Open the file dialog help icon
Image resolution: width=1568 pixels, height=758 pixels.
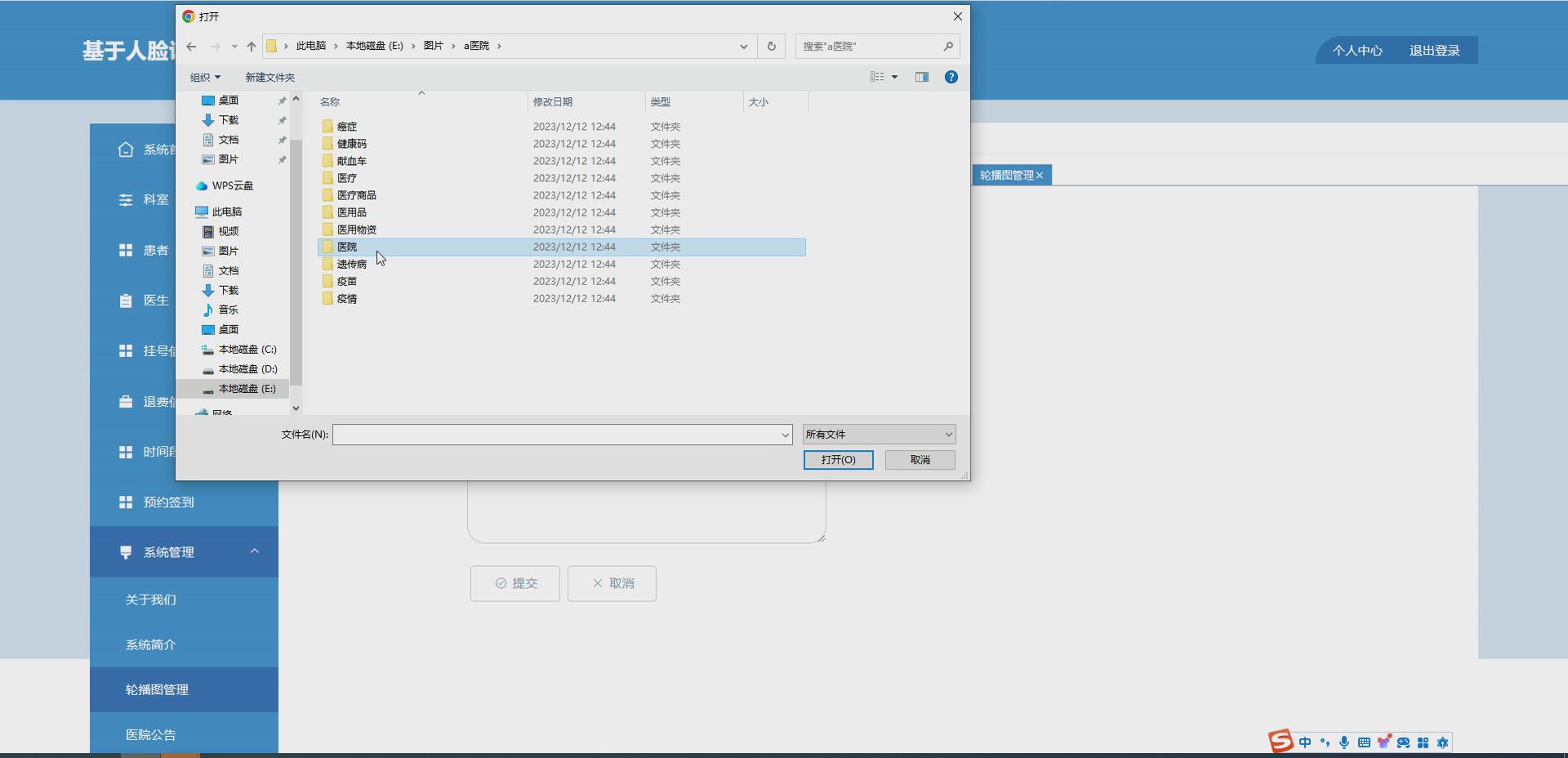tap(951, 77)
